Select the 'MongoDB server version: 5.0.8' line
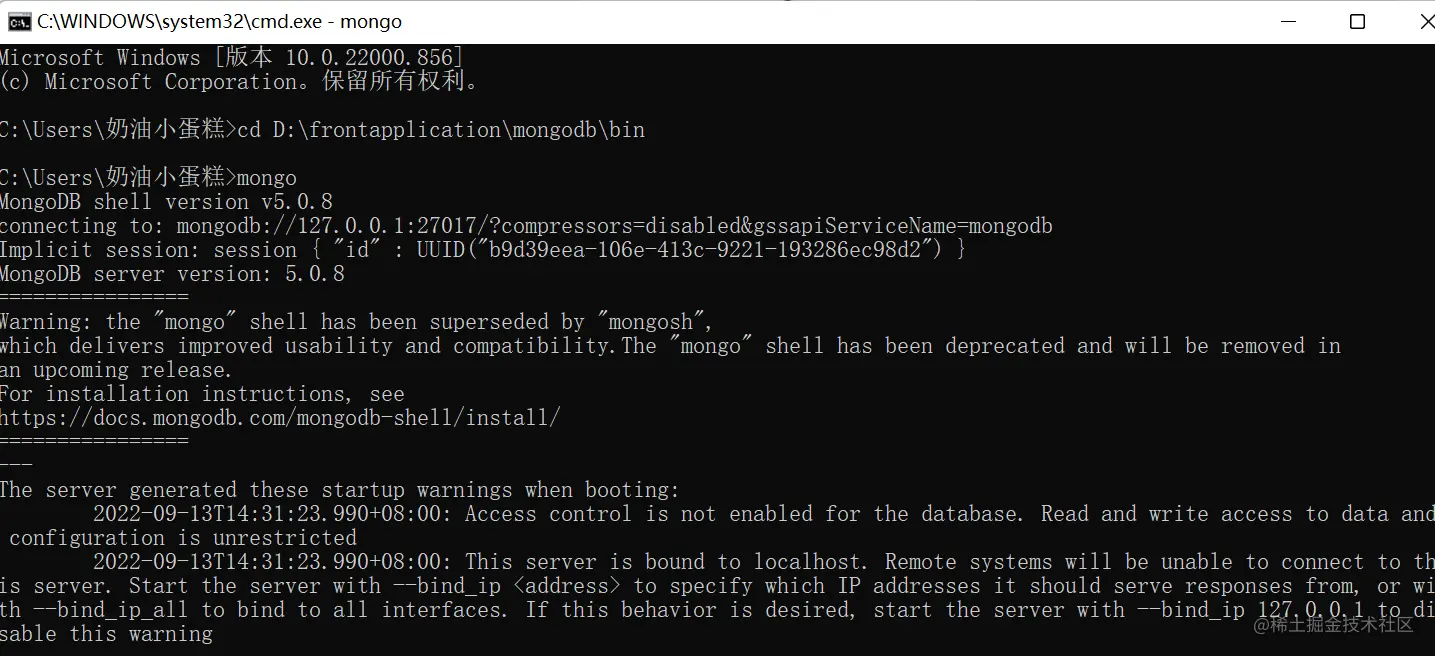The height and width of the screenshot is (656, 1435). (172, 274)
